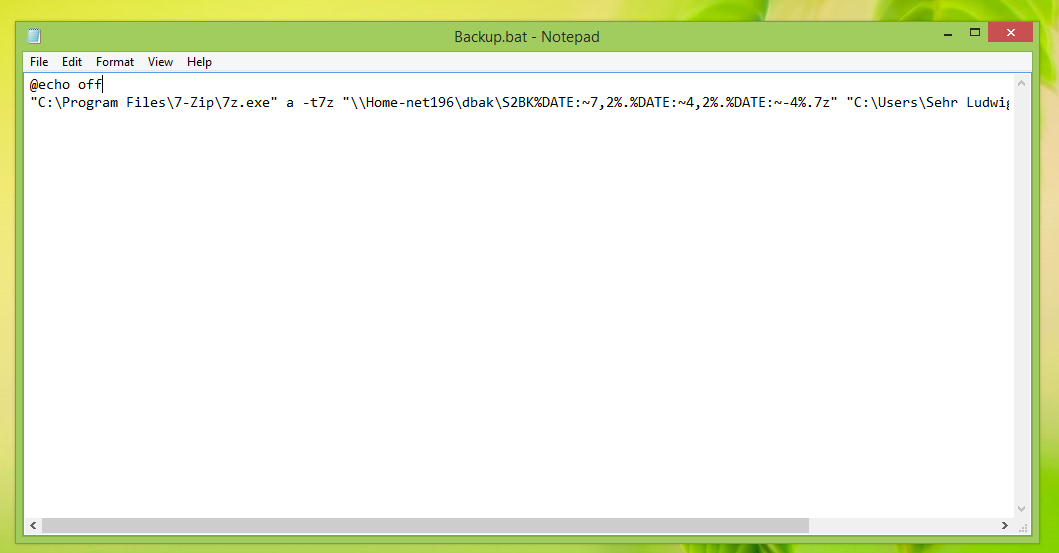Open the View menu

161,62
